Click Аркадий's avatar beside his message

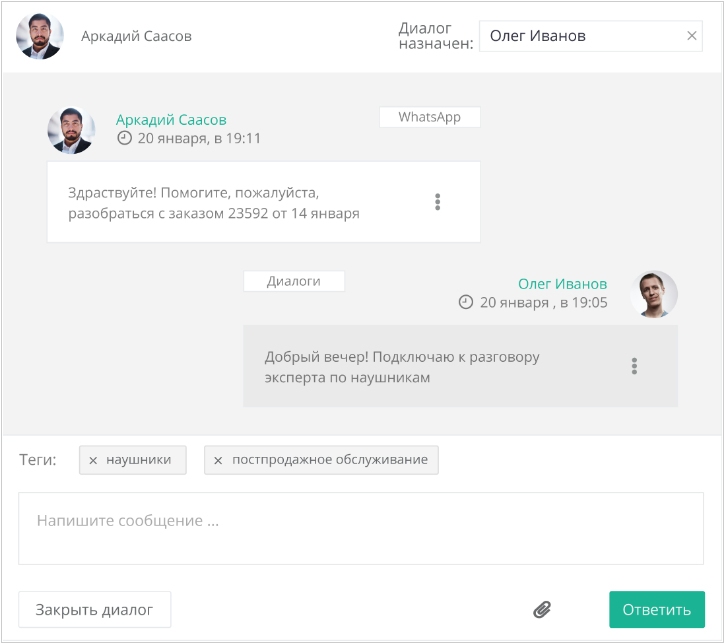[x=71, y=130]
